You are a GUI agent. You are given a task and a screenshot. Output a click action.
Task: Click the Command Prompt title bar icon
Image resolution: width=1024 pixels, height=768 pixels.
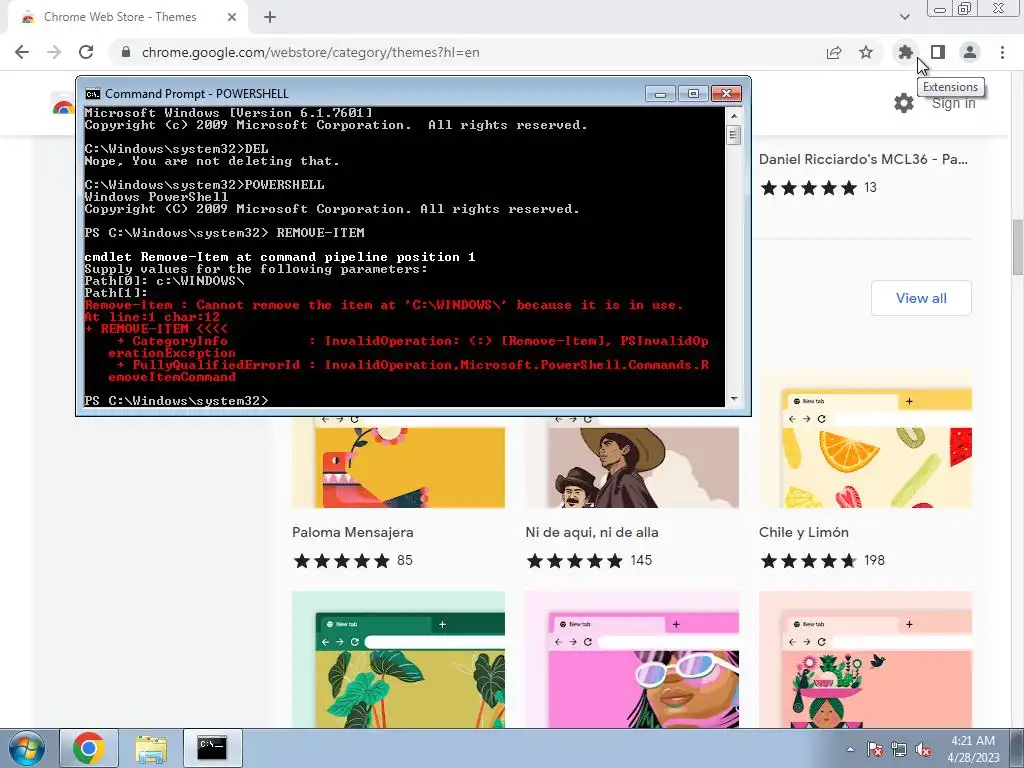pos(93,94)
